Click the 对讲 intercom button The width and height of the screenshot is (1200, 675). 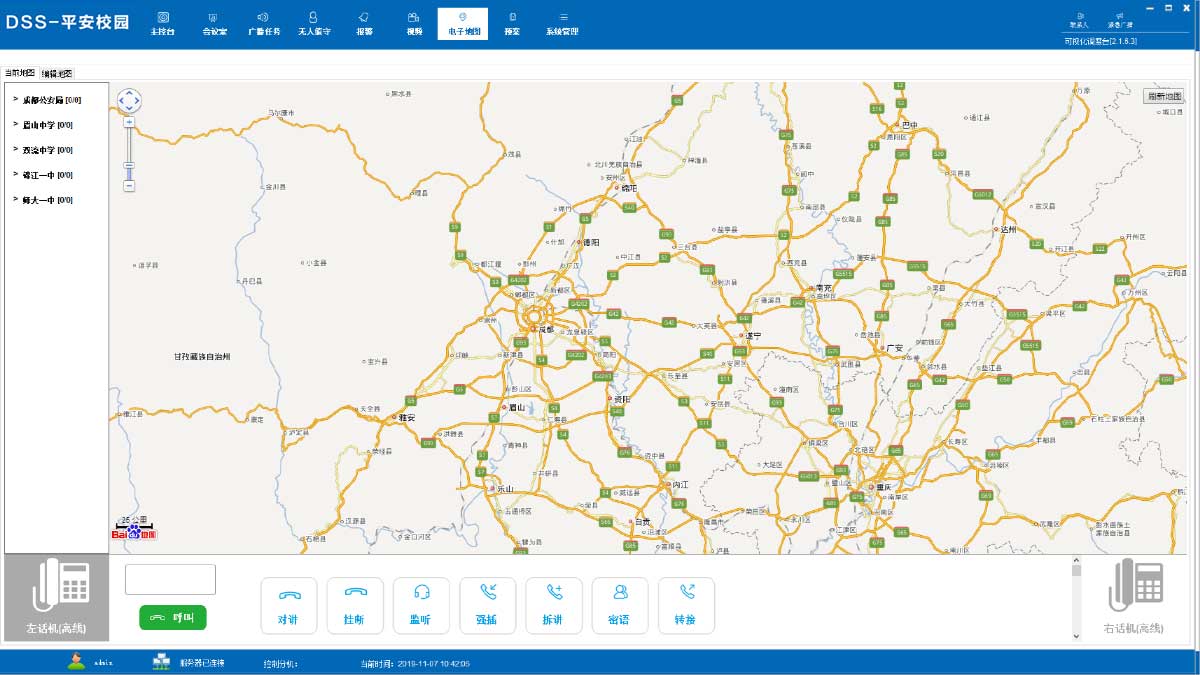(288, 605)
